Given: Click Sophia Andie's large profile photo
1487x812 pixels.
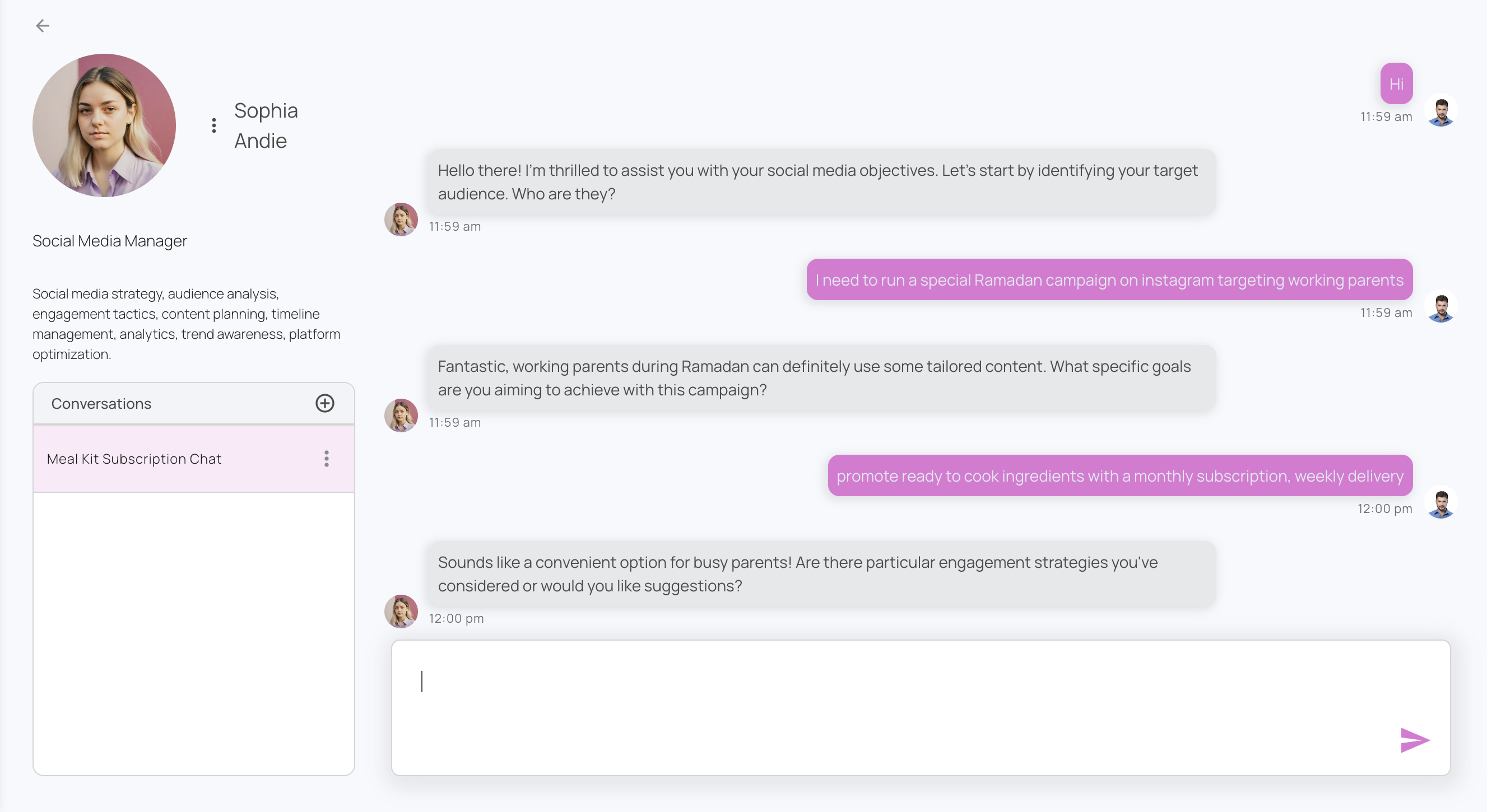Looking at the screenshot, I should (x=104, y=125).
